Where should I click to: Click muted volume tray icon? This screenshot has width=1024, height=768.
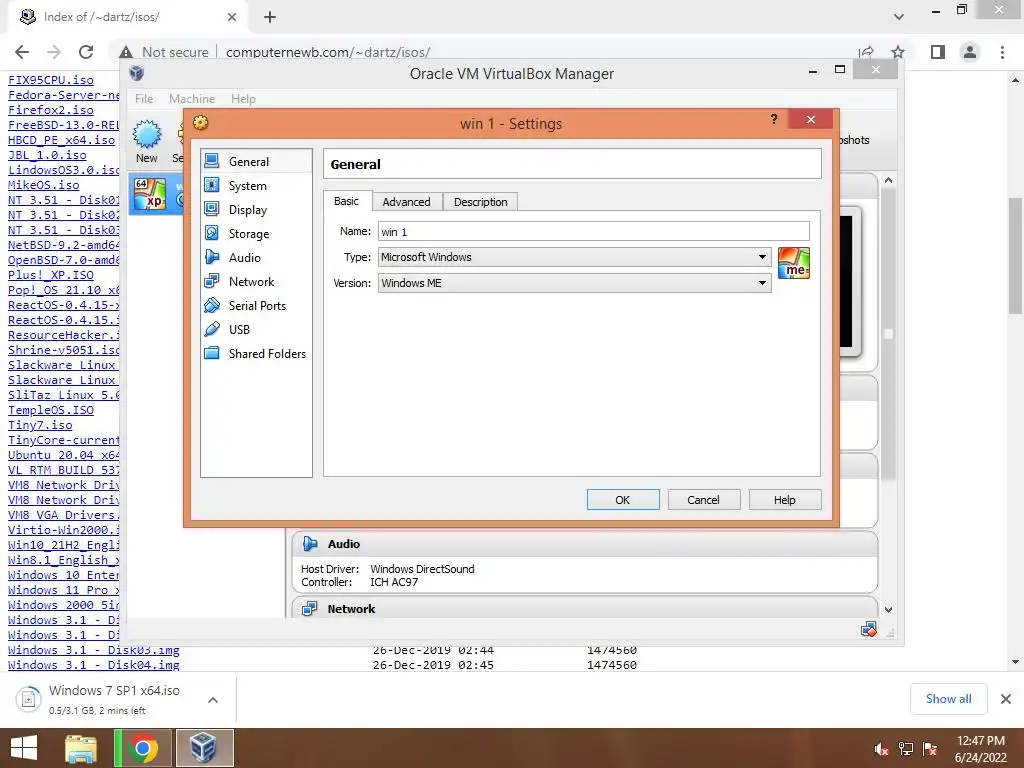coord(881,749)
